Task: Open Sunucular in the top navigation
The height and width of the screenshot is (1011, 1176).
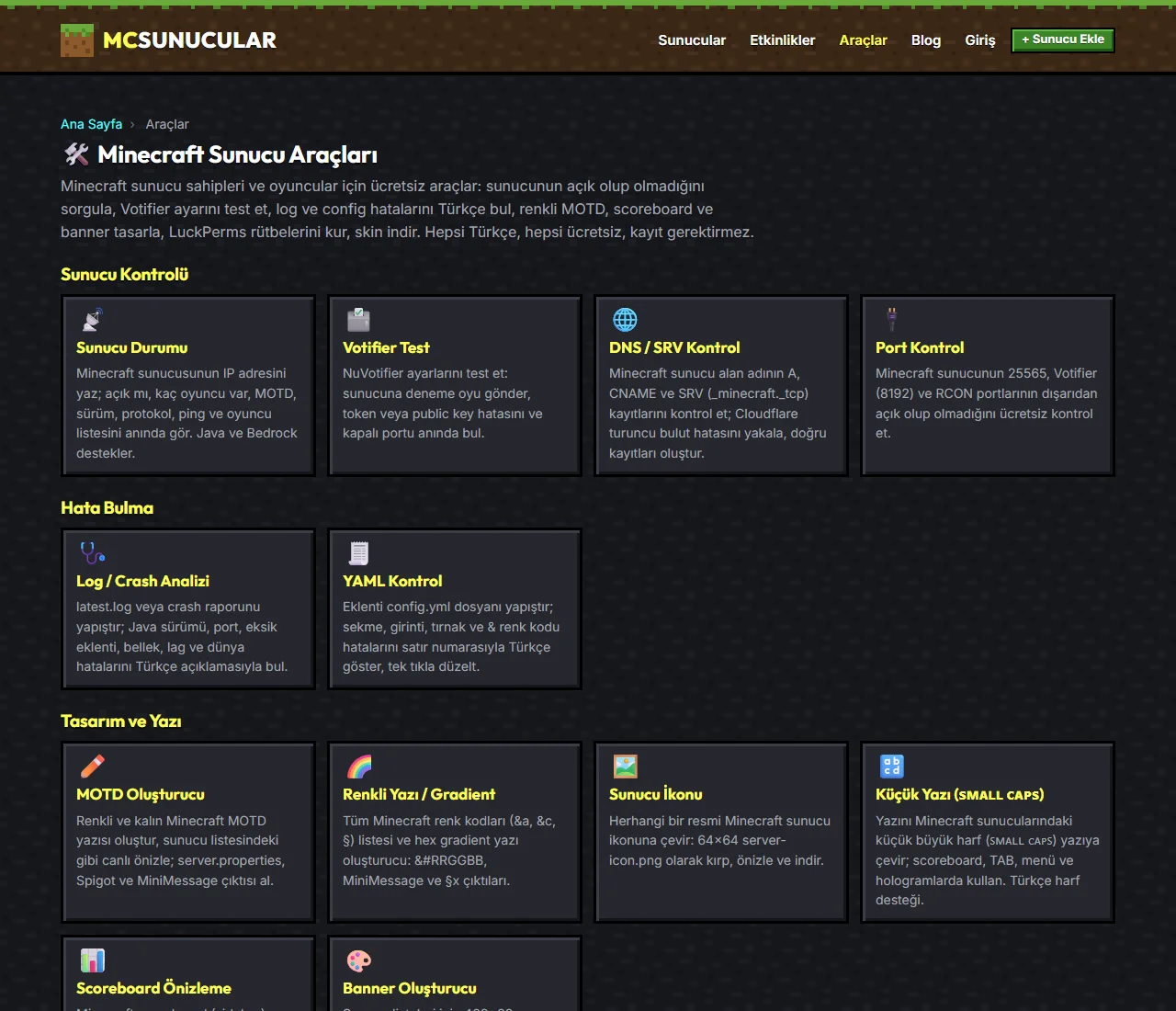Action: tap(692, 40)
